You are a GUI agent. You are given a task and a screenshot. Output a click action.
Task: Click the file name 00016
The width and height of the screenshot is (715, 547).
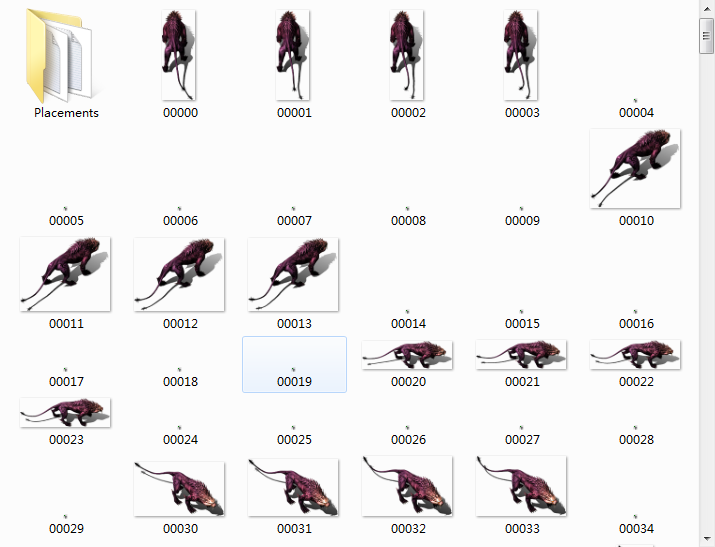click(637, 324)
